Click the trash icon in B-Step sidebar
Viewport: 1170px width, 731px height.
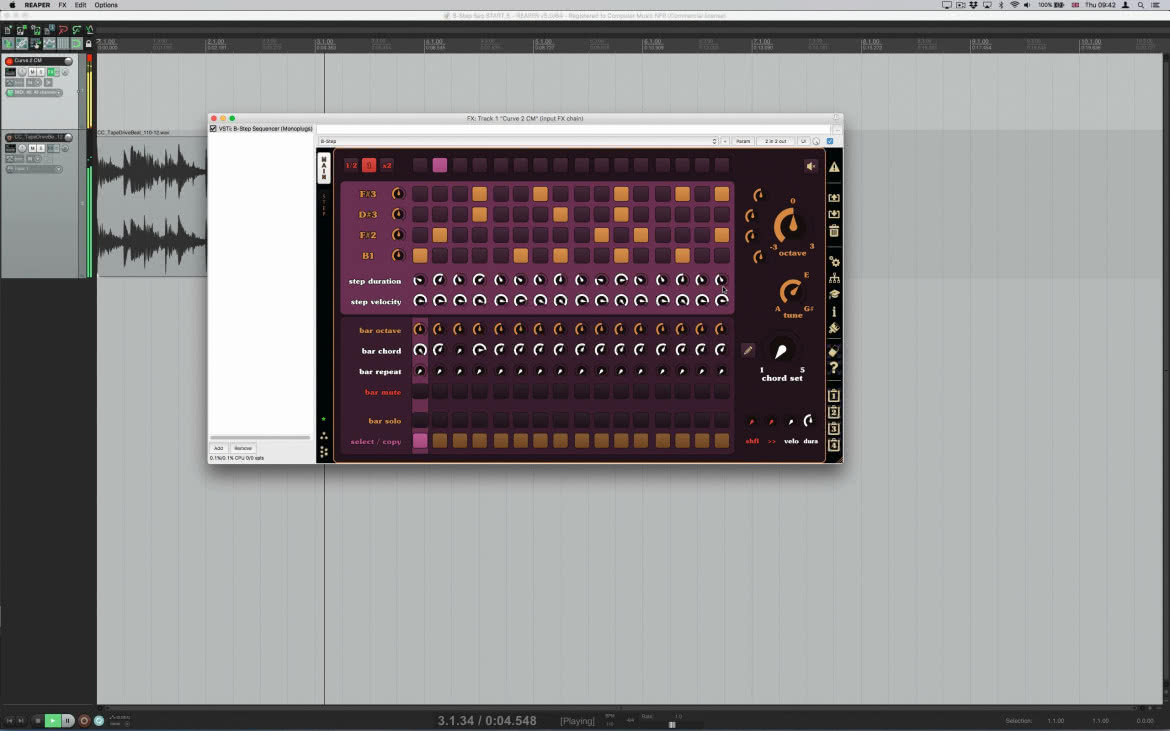[x=834, y=231]
